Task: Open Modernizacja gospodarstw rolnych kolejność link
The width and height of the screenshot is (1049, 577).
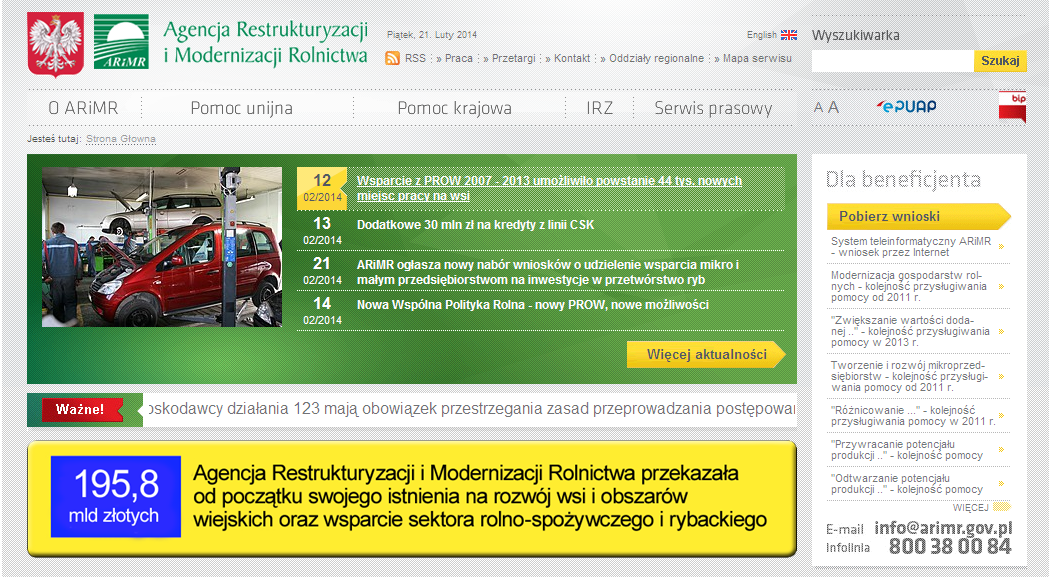Action: [x=909, y=286]
